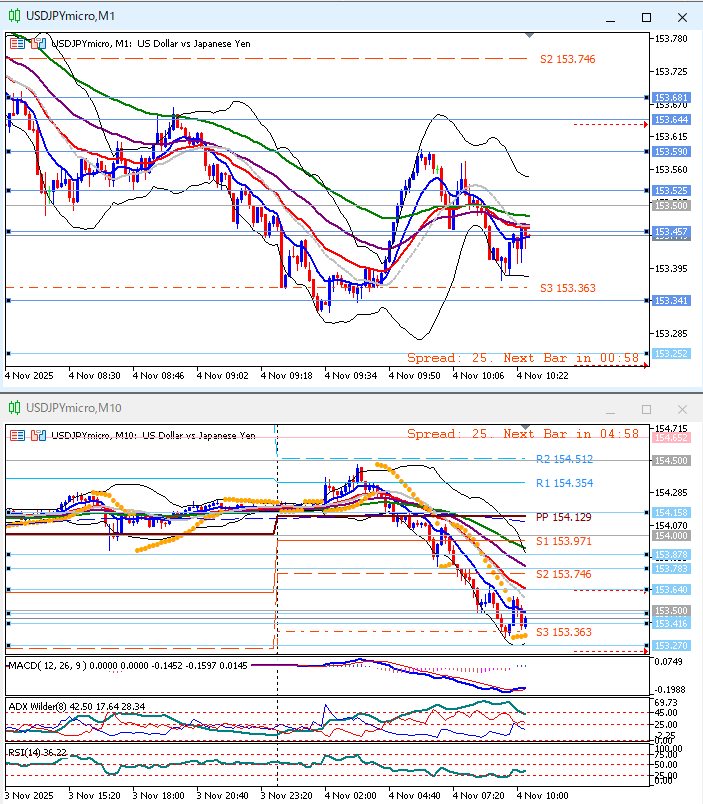Select the chart shift triangle on M1 chart
This screenshot has width=703, height=804.
click(531, 35)
